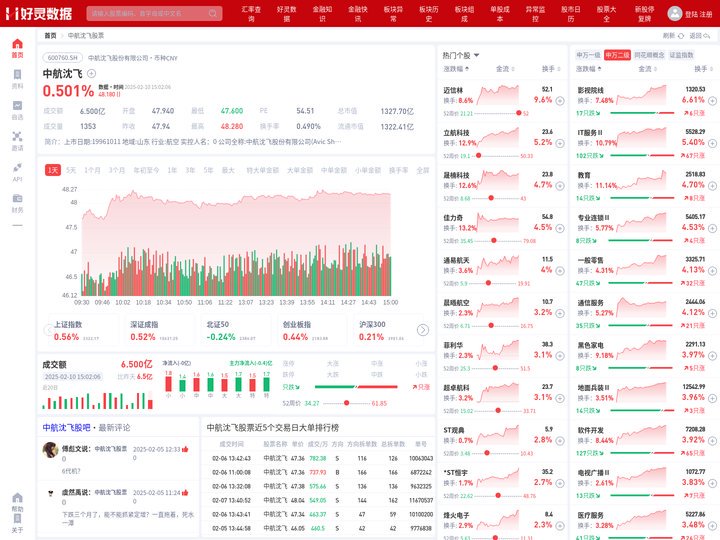Open 板块异常 in top menu
Viewport: 720px width, 540px height.
click(393, 13)
